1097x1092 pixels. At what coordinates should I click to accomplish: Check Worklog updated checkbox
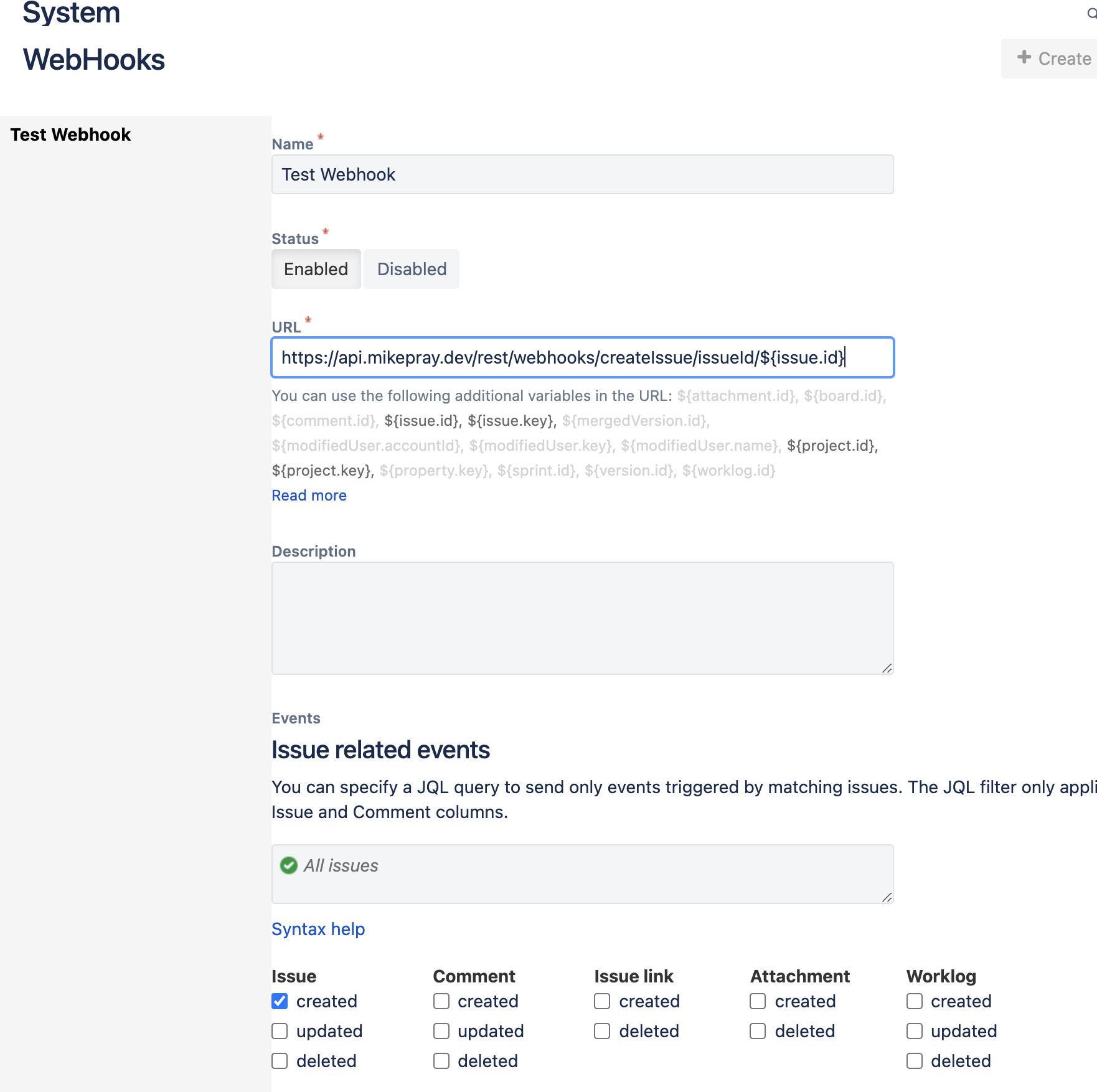tap(915, 1031)
